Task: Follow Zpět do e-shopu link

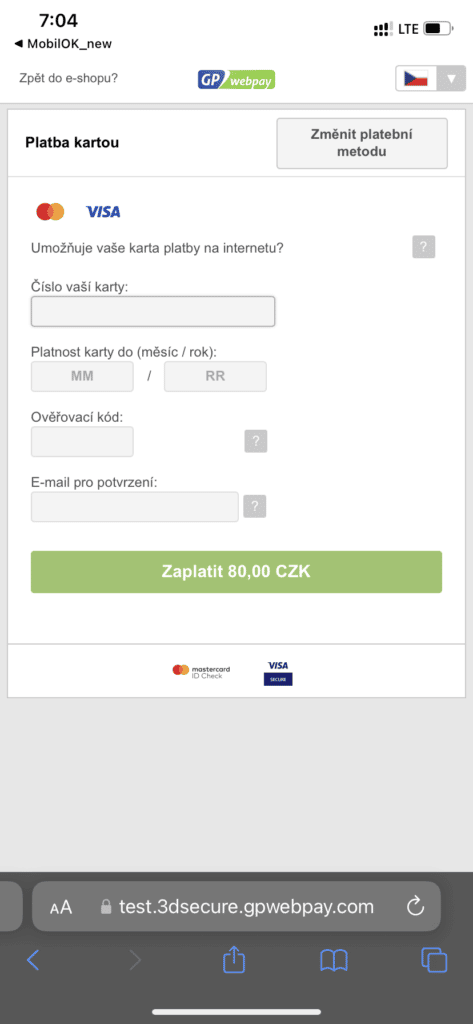Action: tap(69, 78)
